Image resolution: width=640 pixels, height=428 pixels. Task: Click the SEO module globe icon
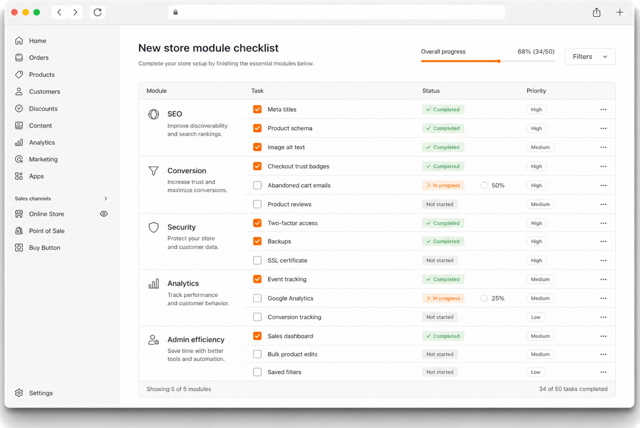(x=153, y=114)
